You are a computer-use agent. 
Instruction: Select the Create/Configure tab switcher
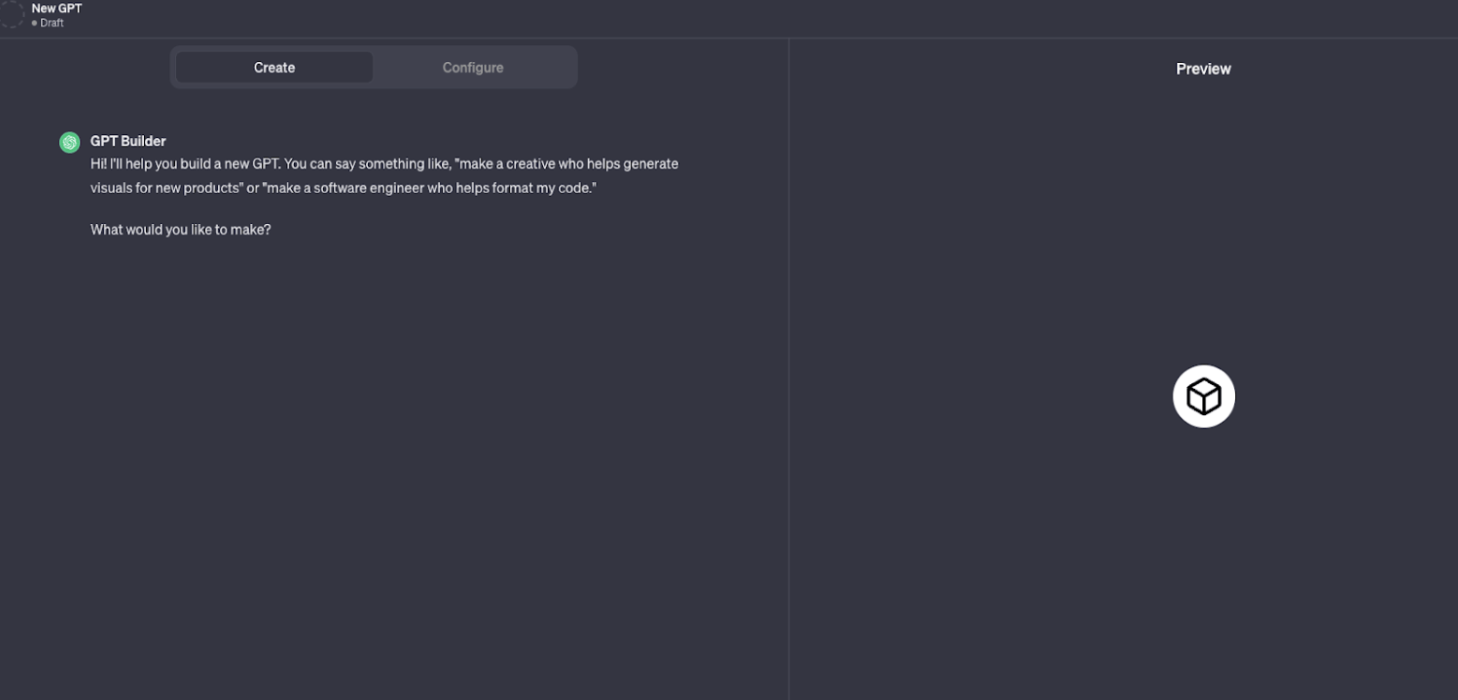pyautogui.click(x=373, y=67)
